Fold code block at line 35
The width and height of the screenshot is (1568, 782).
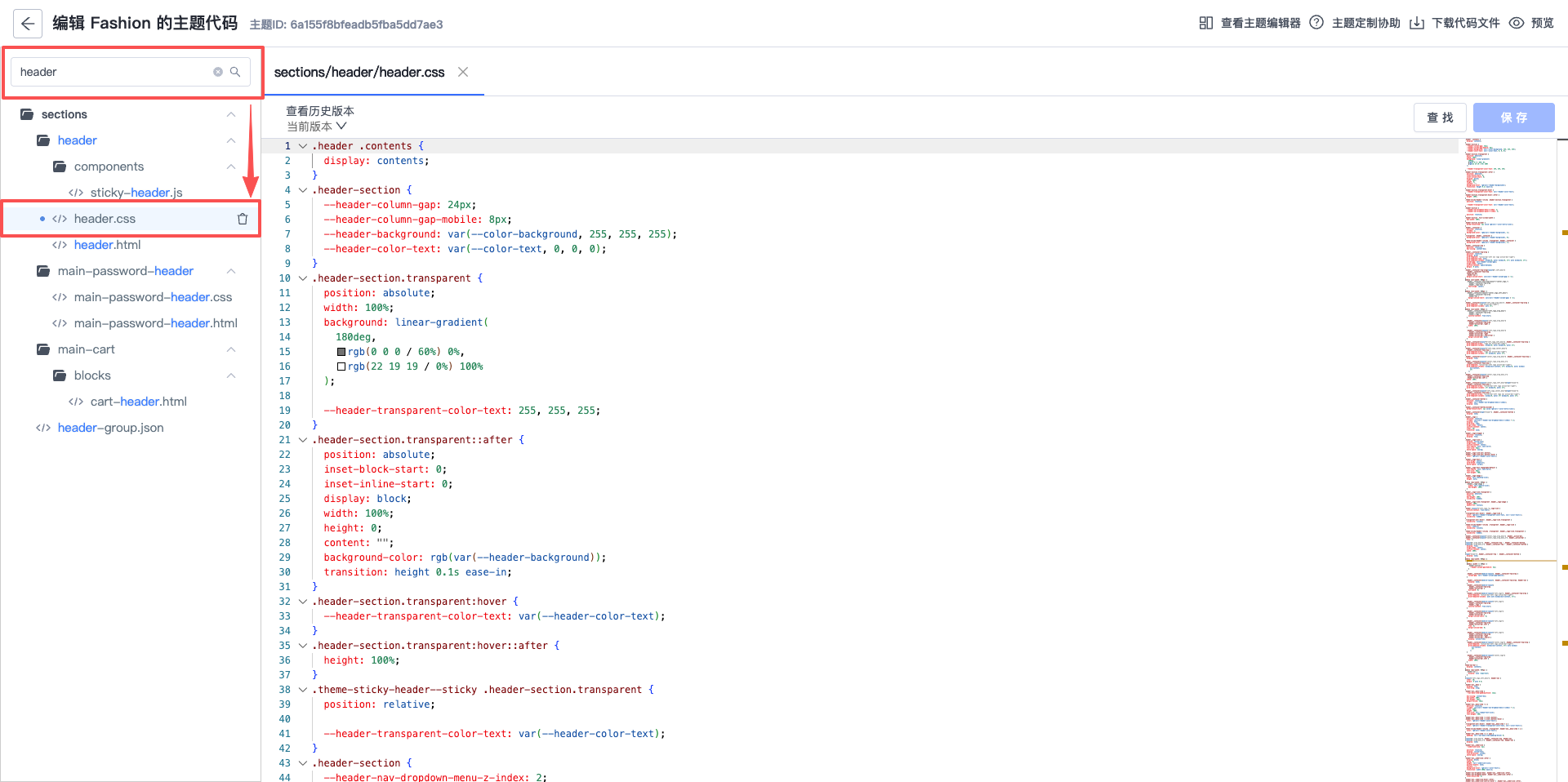303,646
